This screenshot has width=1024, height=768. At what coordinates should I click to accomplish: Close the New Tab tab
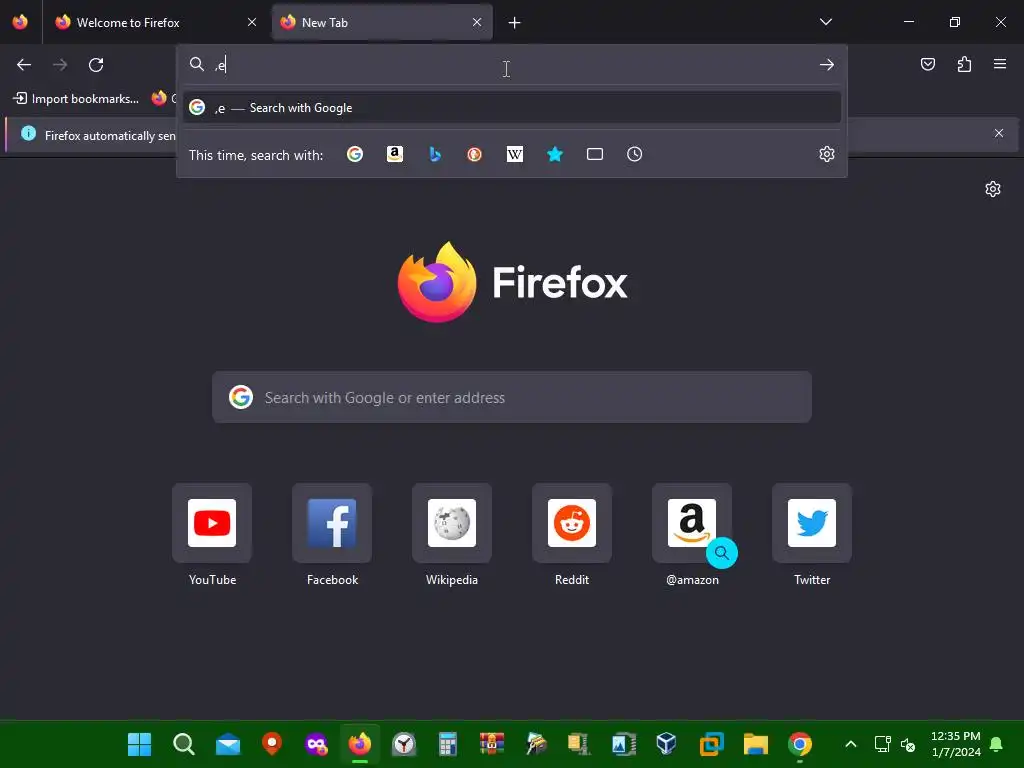(477, 22)
